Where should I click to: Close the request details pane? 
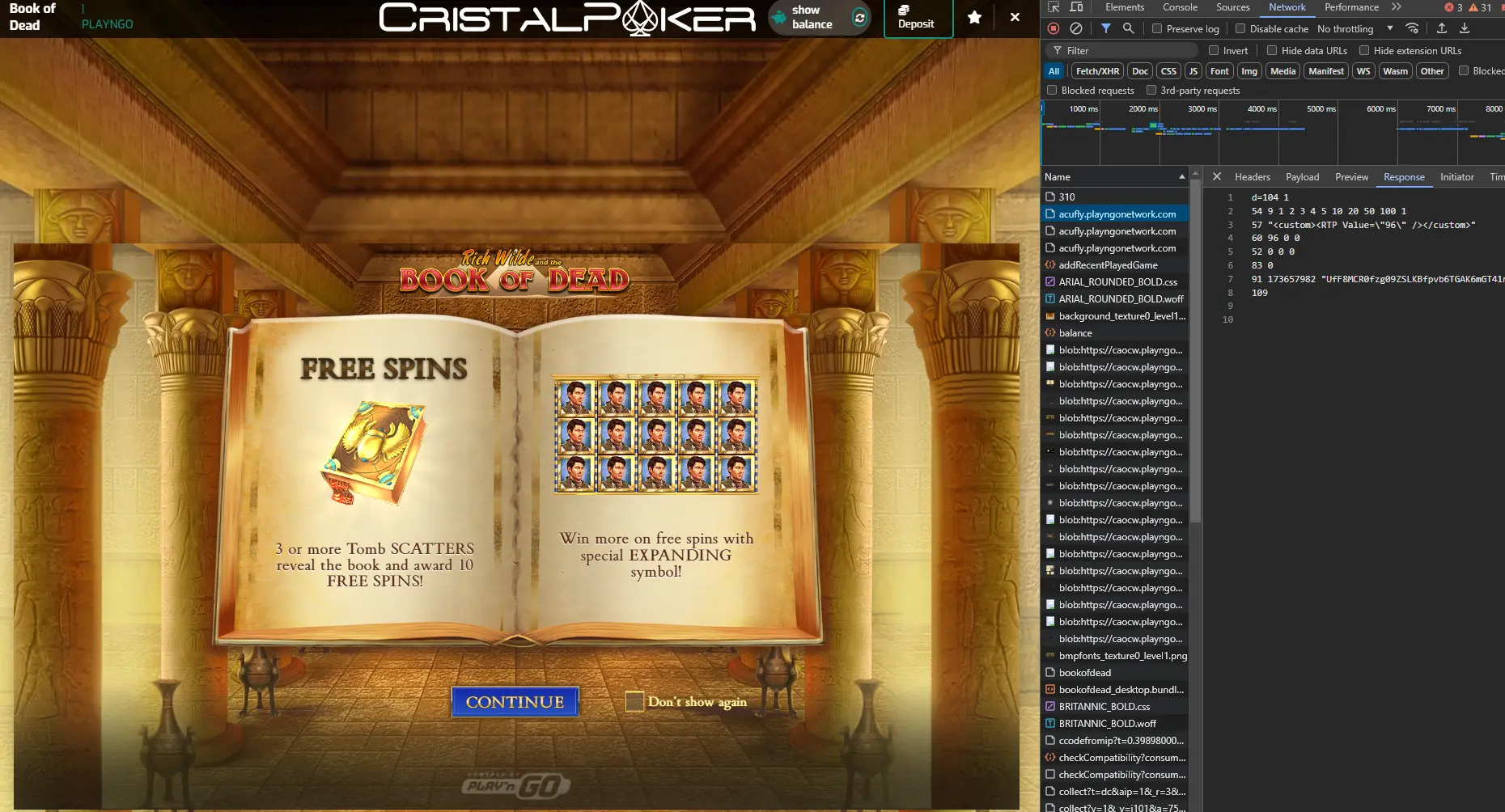1216,176
